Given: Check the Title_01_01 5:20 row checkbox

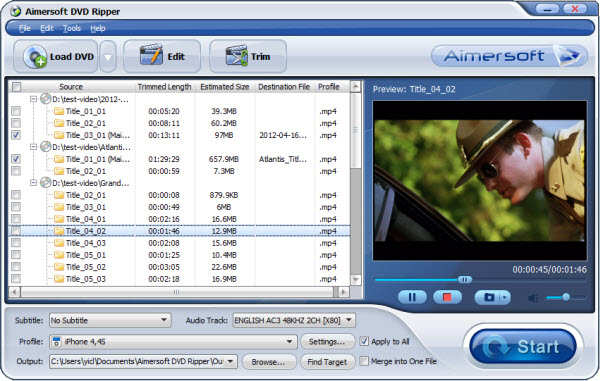Looking at the screenshot, I should pos(16,111).
